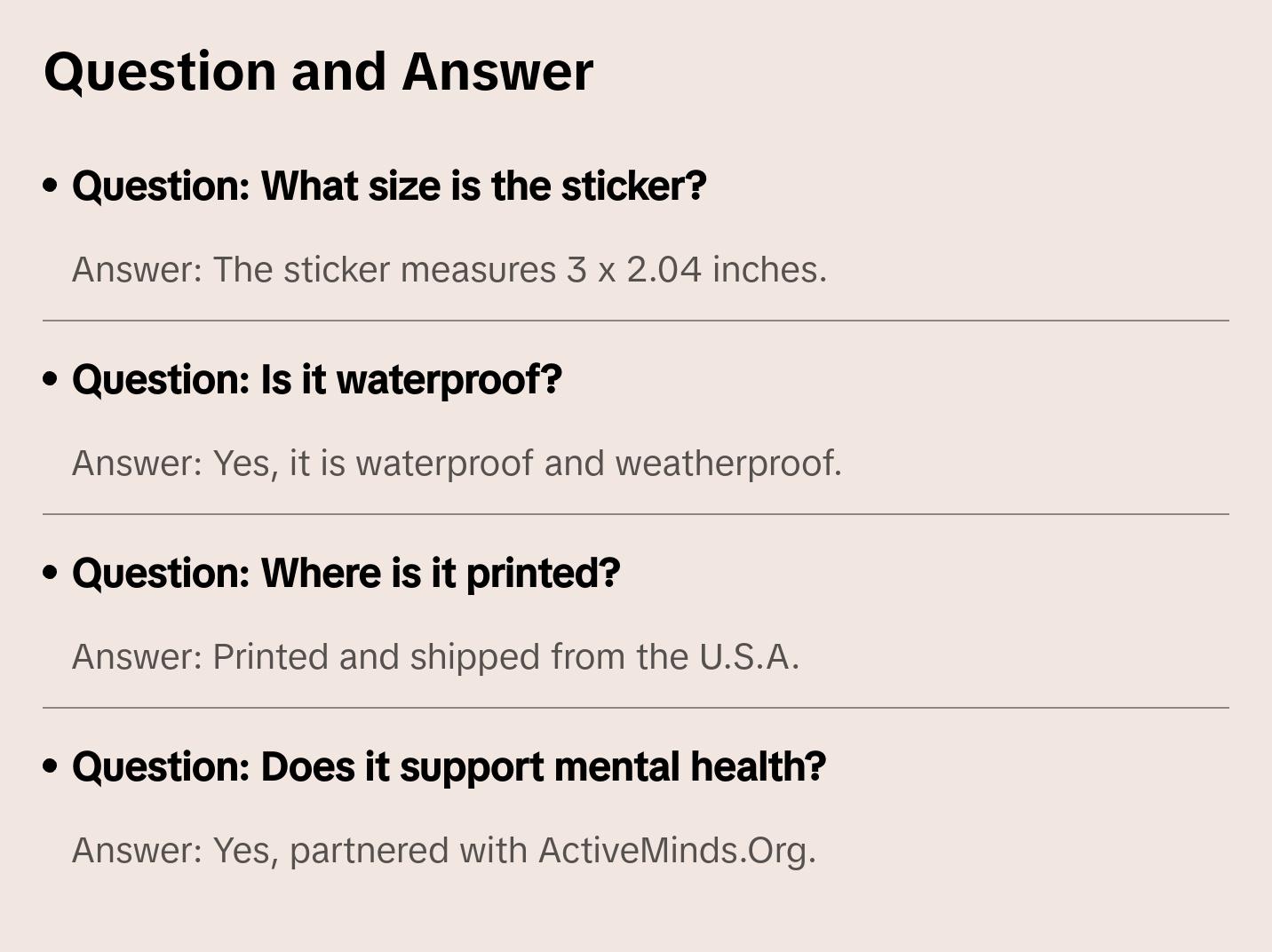Viewport: 1272px width, 952px height.
Task: Click the "Is it waterproof?" question
Action: (317, 380)
